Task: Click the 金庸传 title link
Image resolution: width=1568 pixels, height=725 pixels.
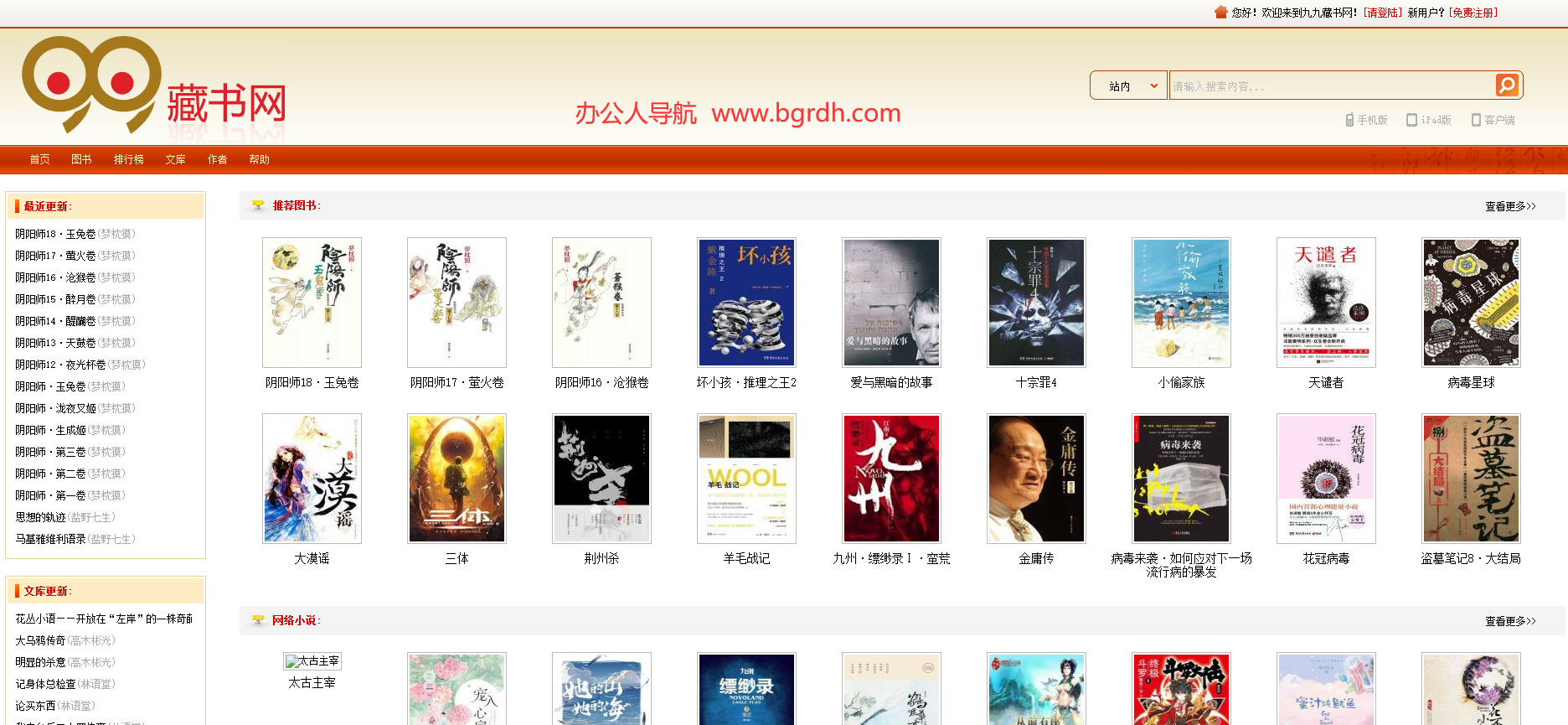Action: pyautogui.click(x=1036, y=558)
